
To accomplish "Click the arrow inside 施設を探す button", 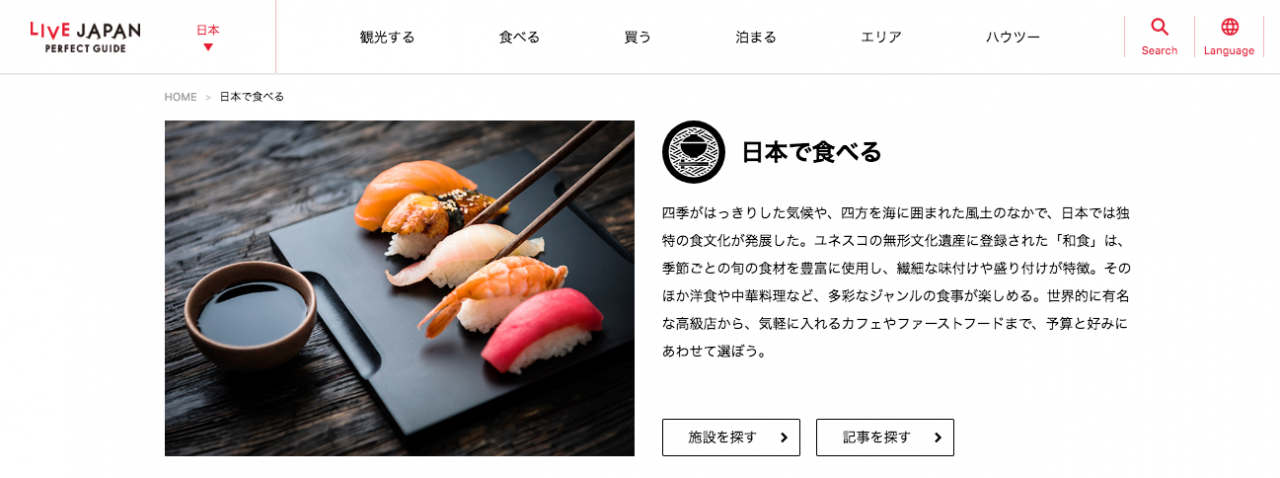I will (784, 438).
